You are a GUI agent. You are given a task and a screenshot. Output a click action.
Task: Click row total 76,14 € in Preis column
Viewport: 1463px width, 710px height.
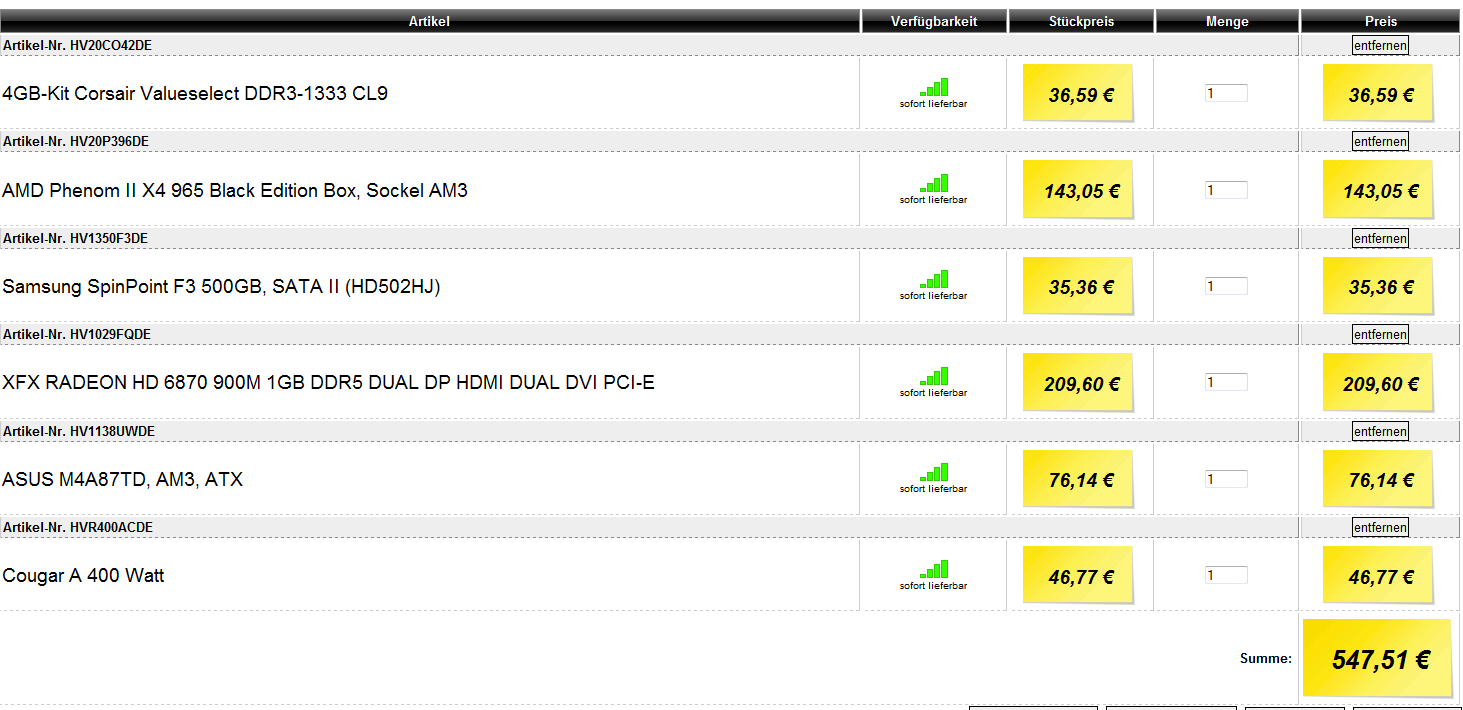pyautogui.click(x=1378, y=479)
